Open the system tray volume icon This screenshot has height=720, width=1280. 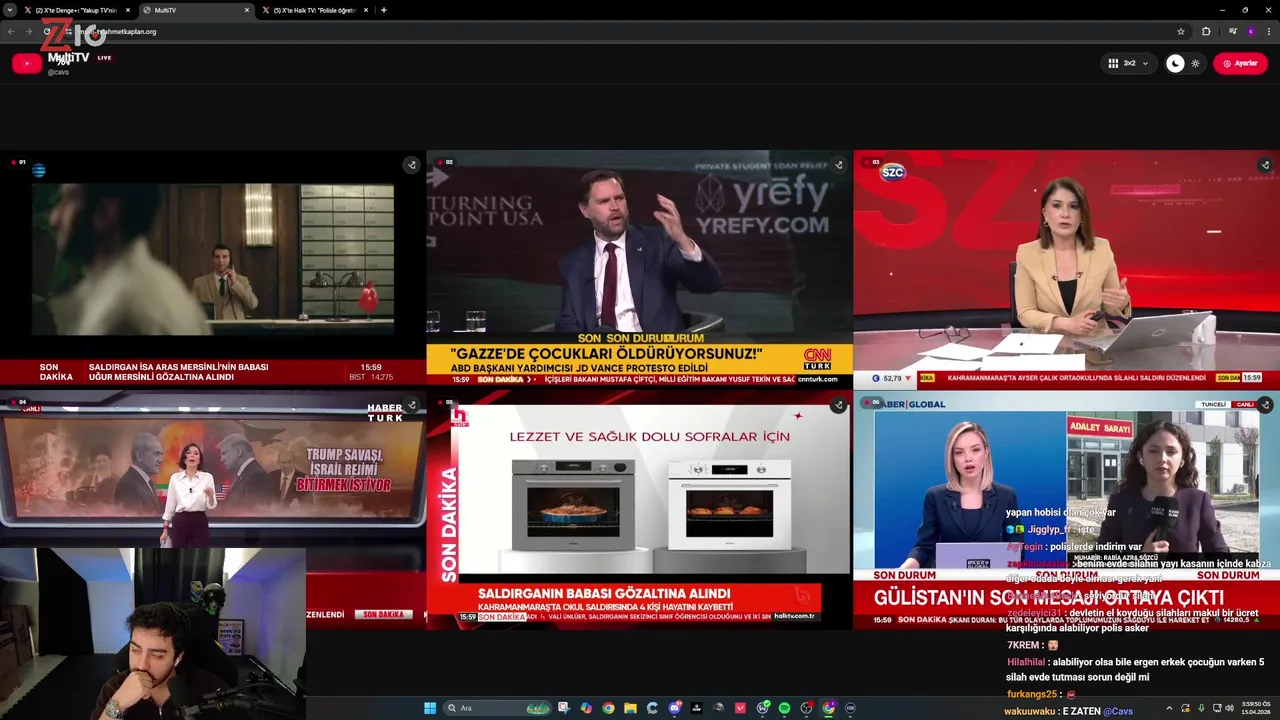coord(1229,708)
